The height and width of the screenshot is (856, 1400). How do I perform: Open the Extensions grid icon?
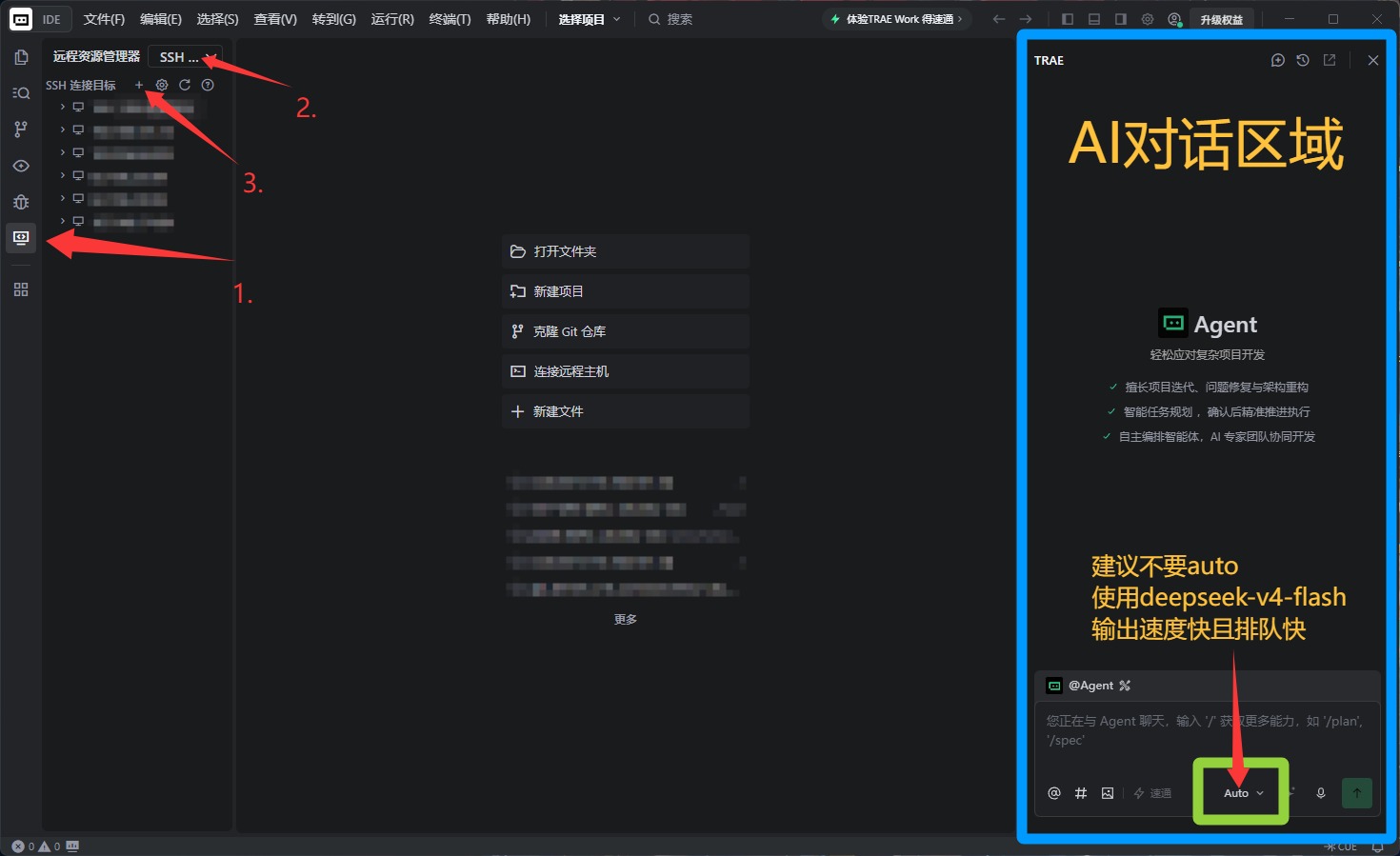[21, 289]
